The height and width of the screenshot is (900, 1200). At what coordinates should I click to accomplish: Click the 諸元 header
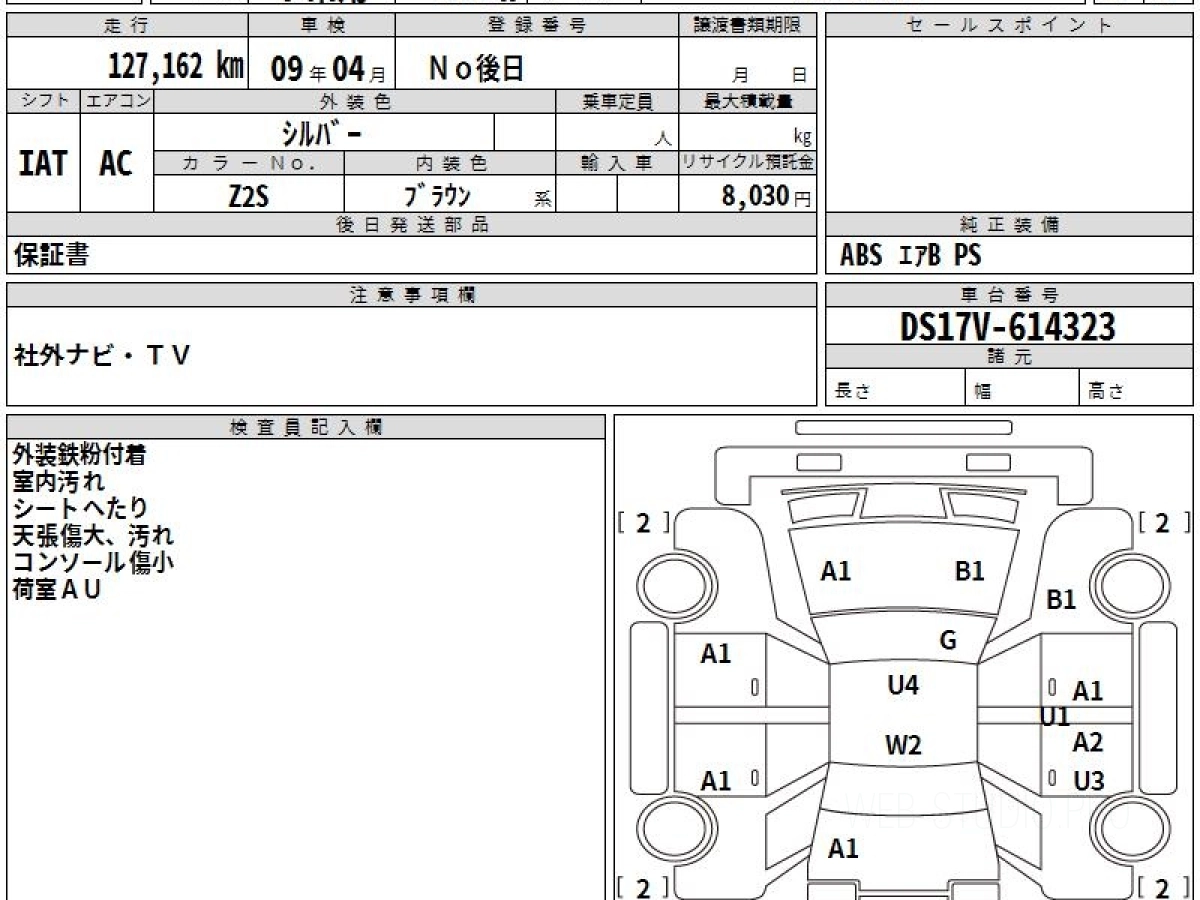(1009, 357)
